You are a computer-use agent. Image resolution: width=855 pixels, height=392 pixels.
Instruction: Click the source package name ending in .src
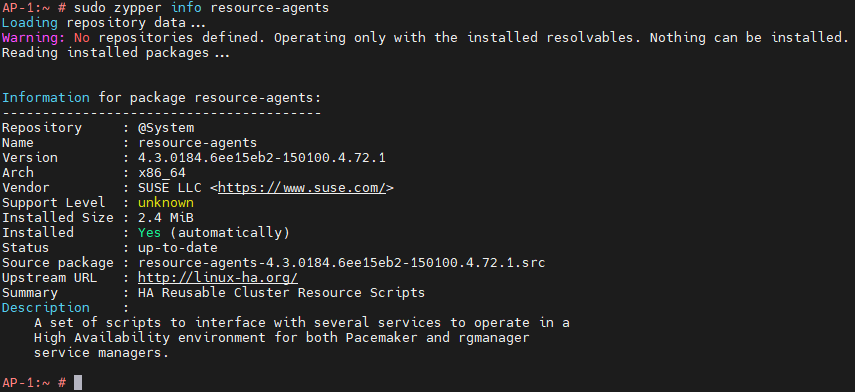[x=342, y=263]
